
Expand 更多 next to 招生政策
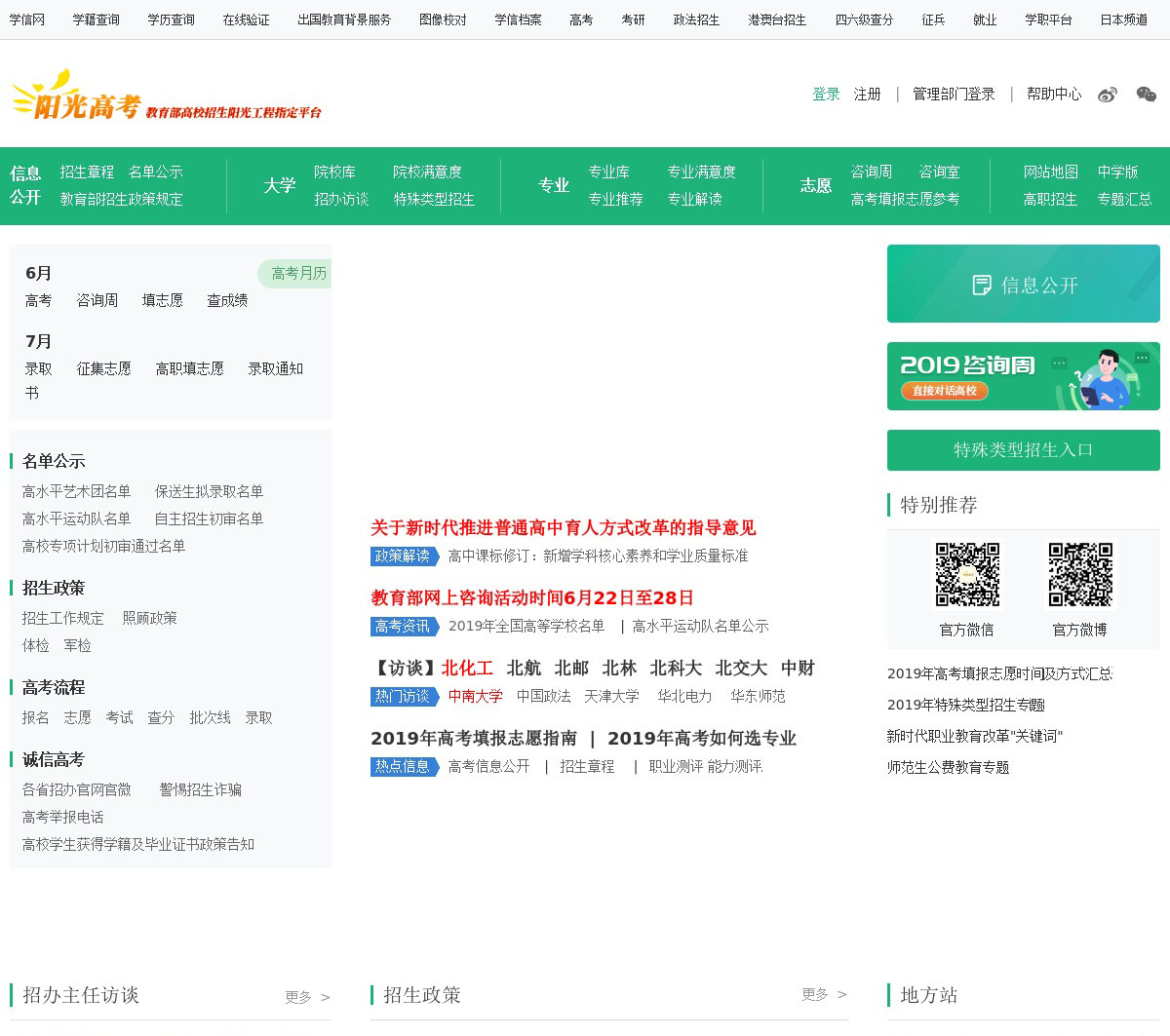click(x=824, y=994)
